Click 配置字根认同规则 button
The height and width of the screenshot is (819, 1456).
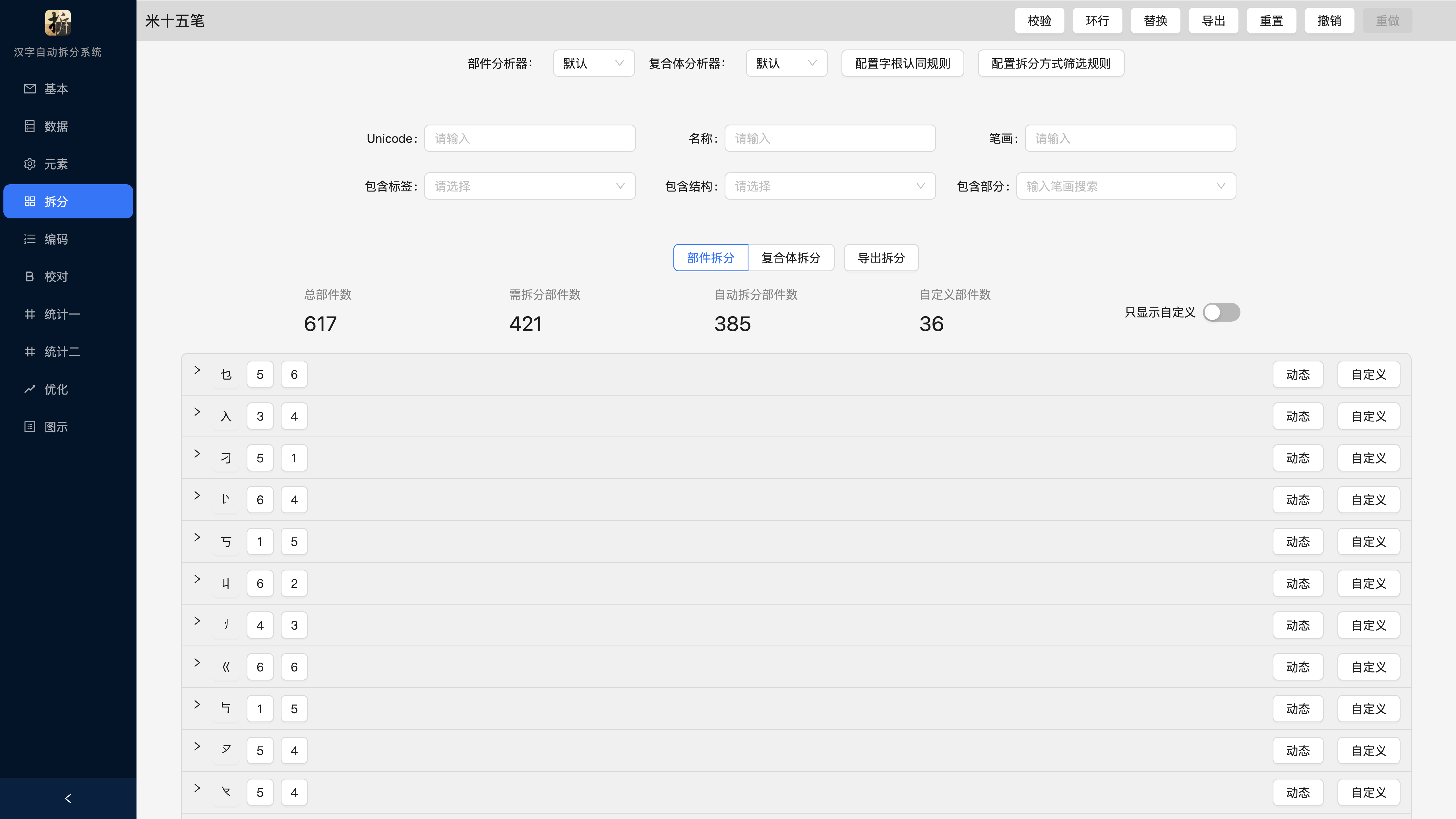click(902, 63)
